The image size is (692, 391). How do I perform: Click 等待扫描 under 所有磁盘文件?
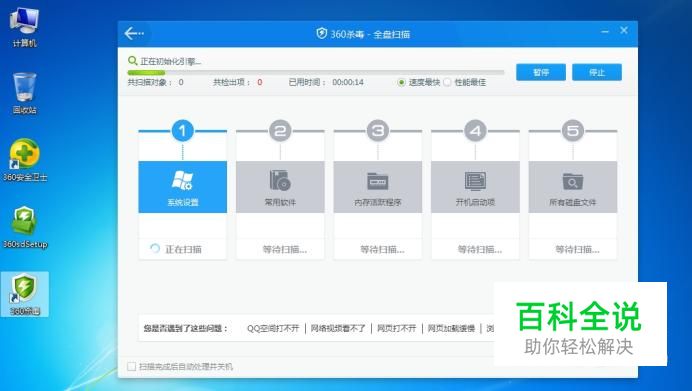pyautogui.click(x=577, y=249)
